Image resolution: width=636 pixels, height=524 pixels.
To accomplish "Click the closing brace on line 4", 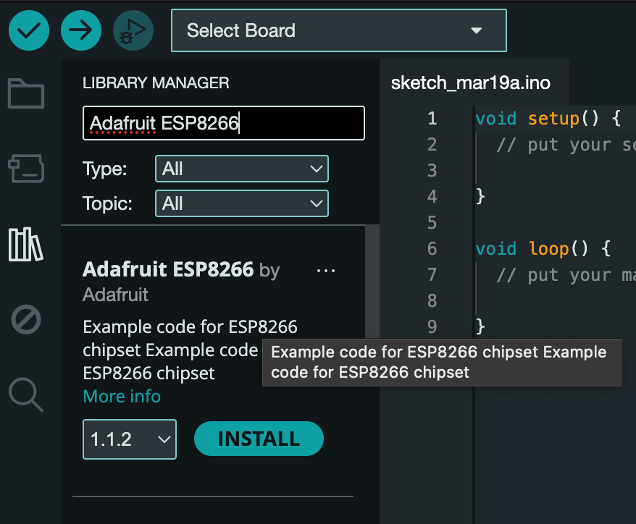I will click(481, 197).
